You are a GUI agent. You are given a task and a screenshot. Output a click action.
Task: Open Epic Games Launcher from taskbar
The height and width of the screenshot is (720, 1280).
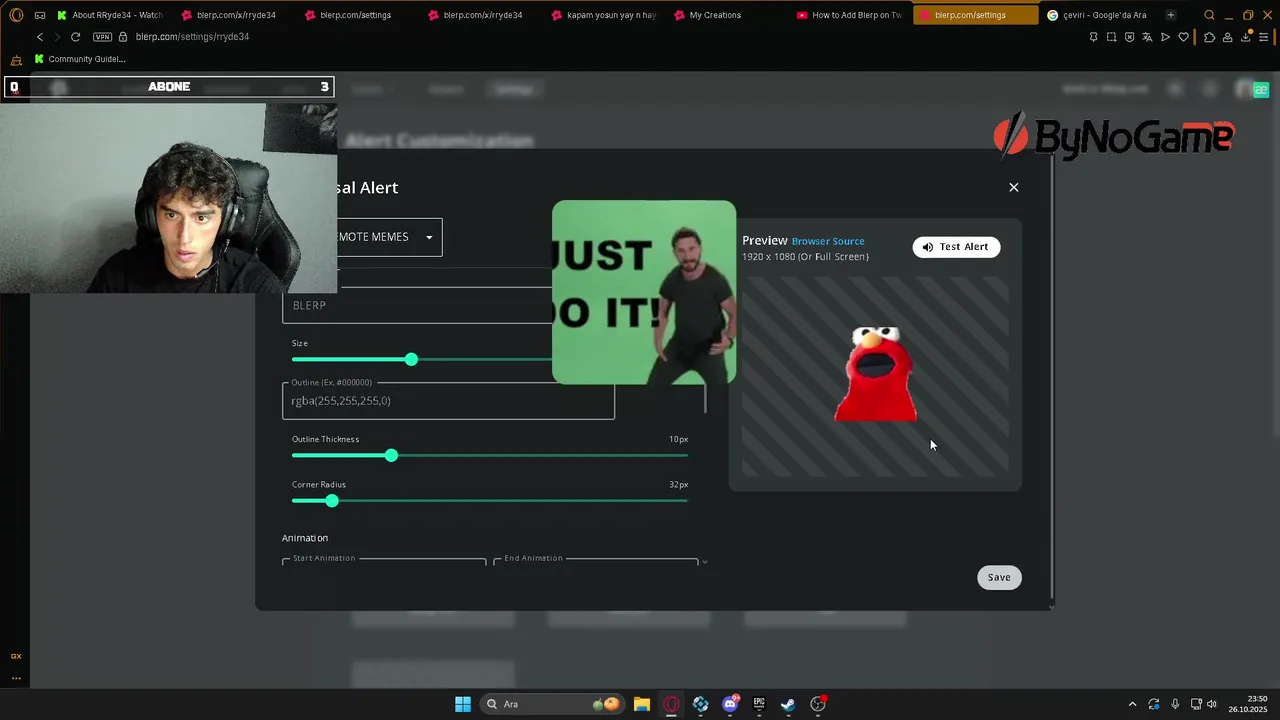(759, 704)
